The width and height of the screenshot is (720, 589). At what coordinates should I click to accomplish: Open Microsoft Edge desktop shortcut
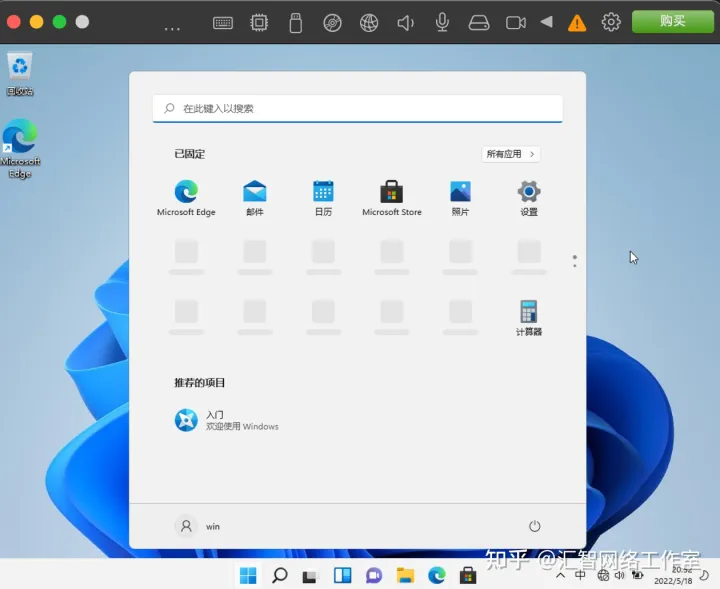20,149
